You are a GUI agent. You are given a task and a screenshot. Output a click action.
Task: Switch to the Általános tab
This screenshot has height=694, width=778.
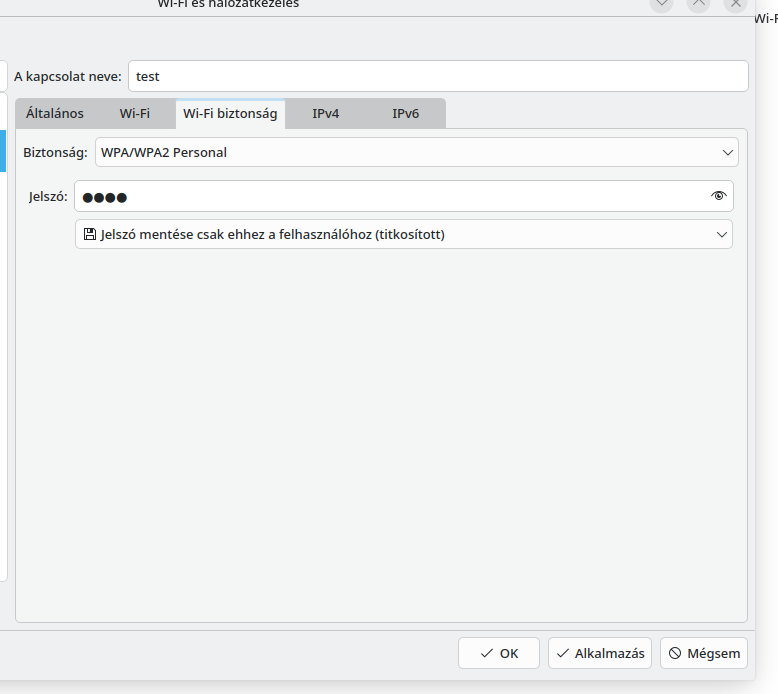click(x=55, y=114)
